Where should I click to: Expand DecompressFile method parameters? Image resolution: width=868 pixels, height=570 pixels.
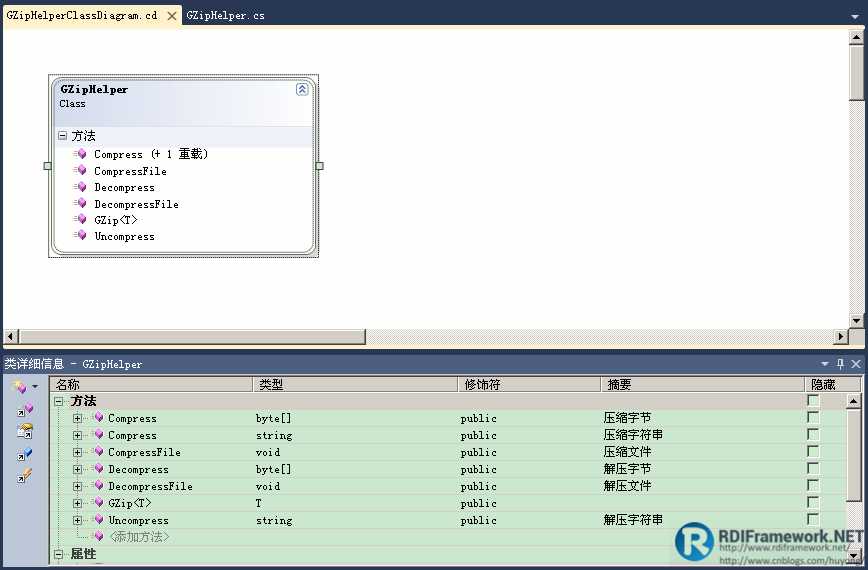tap(77, 486)
